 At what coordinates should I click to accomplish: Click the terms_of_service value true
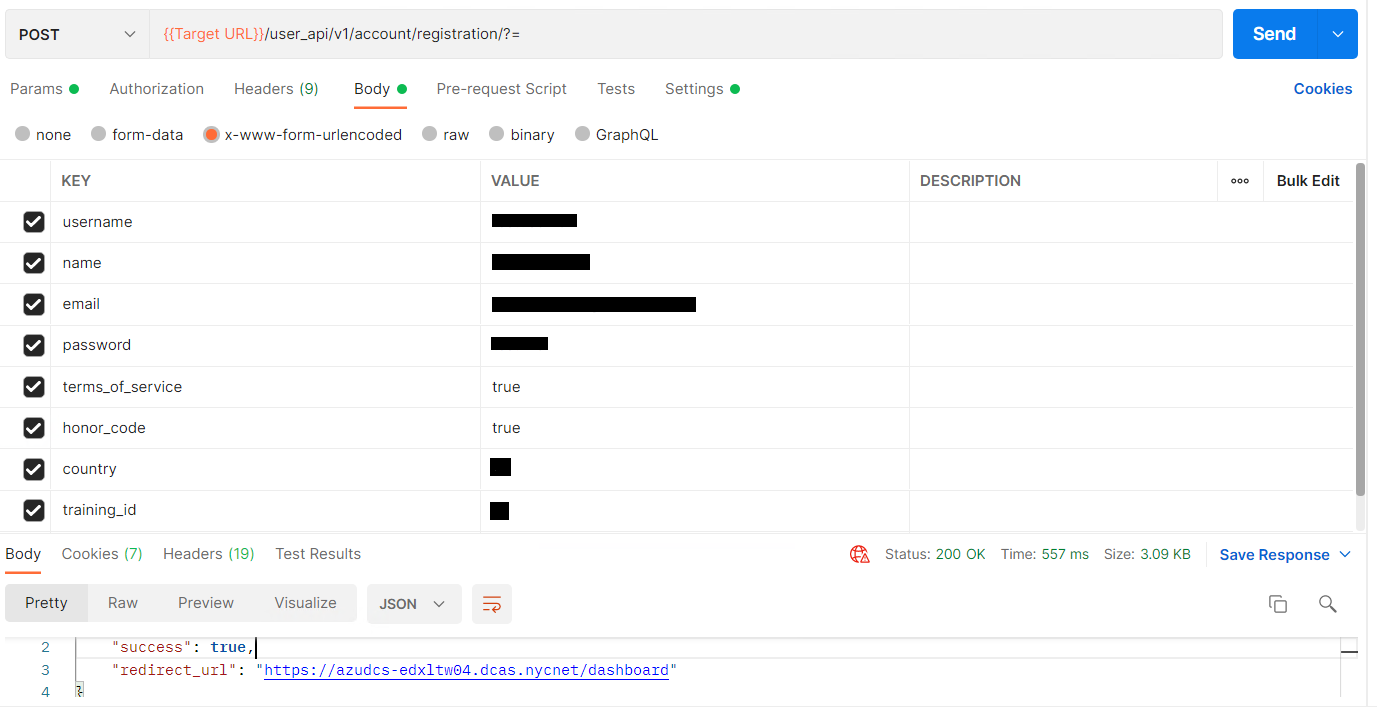click(506, 387)
